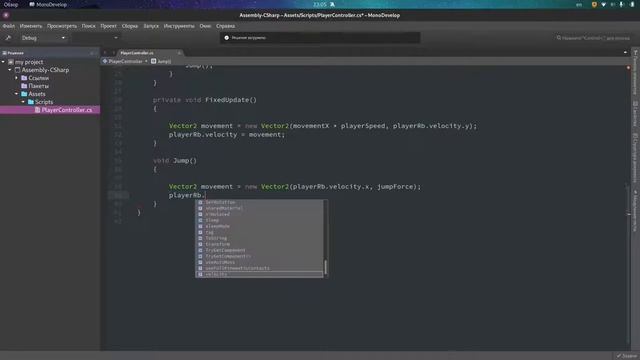Open the Сборка menu
640x360 pixels.
coord(130,26)
